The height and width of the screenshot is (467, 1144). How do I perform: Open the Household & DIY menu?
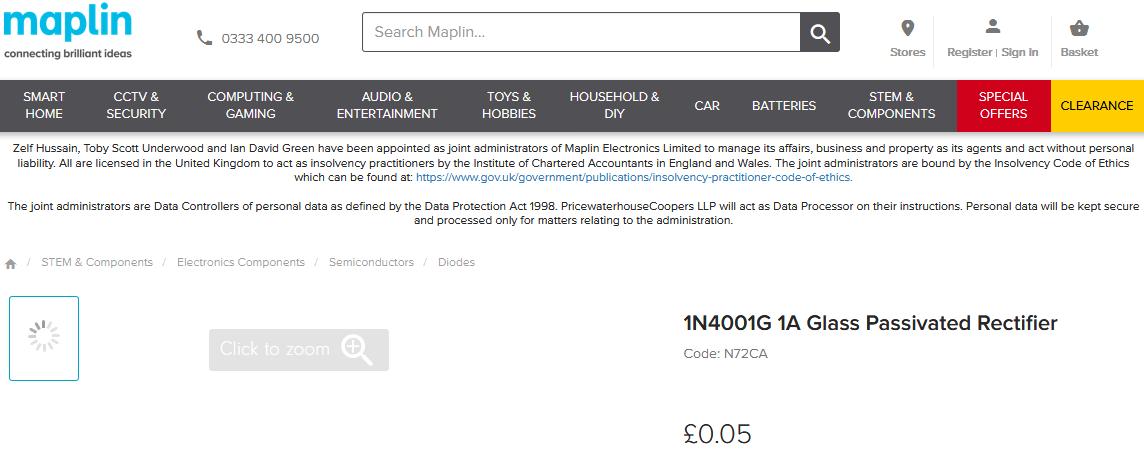pyautogui.click(x=614, y=106)
